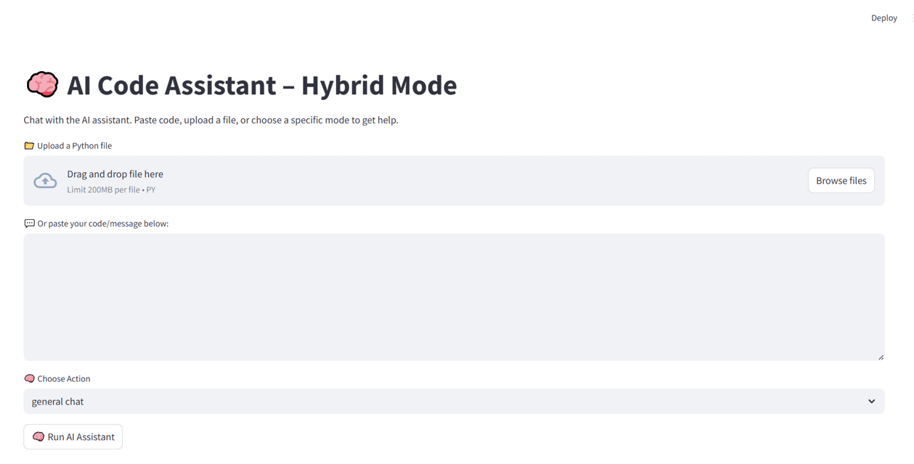Click the brain icon inside Run AI Assistant button
The width and height of the screenshot is (914, 464).
pyautogui.click(x=38, y=437)
